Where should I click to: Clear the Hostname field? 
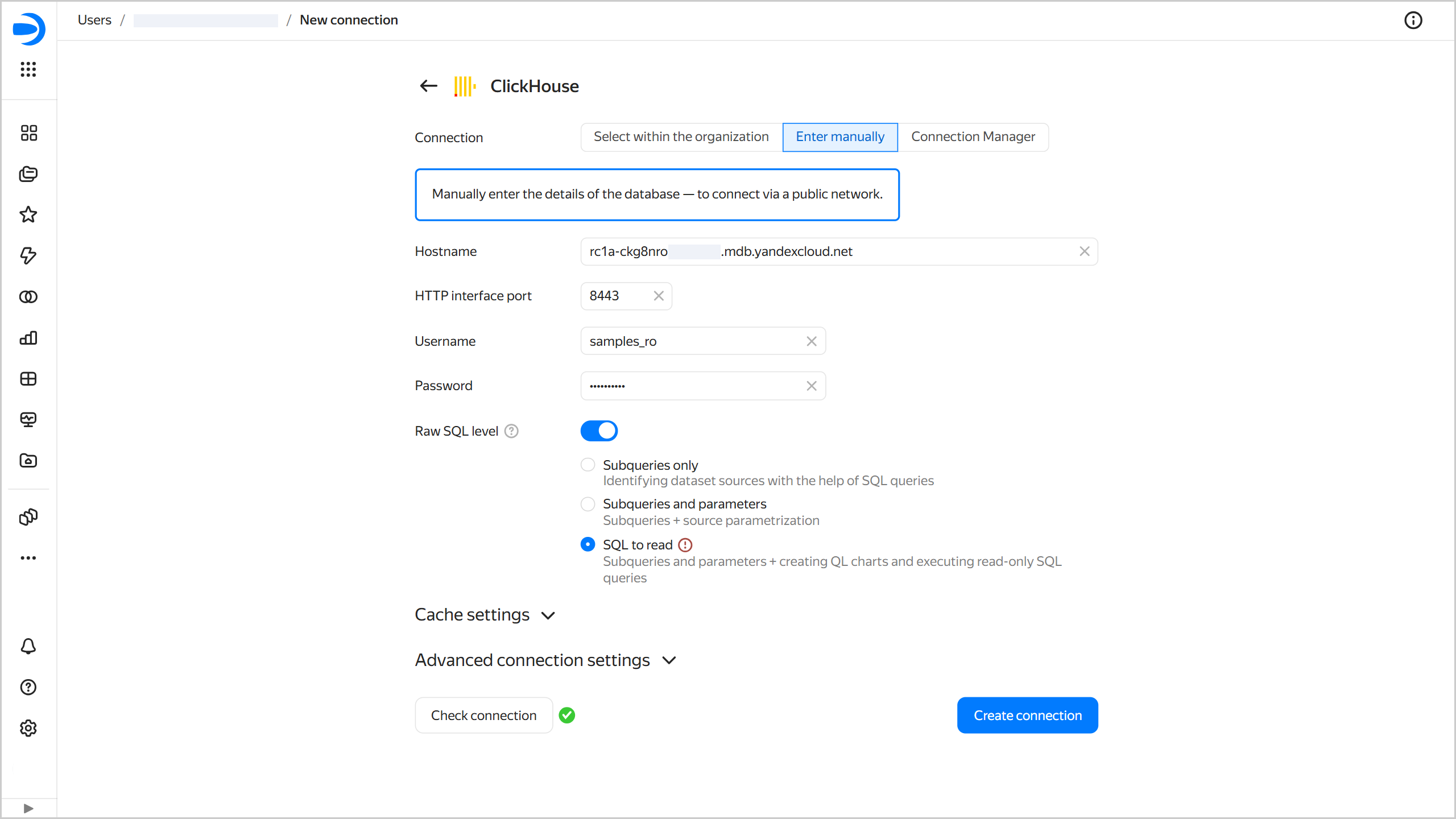click(x=1085, y=251)
